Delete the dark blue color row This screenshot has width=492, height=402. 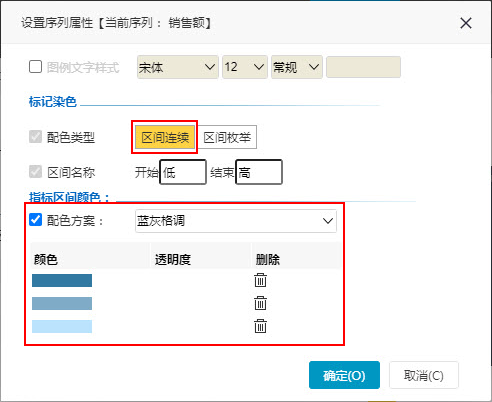[x=260, y=280]
